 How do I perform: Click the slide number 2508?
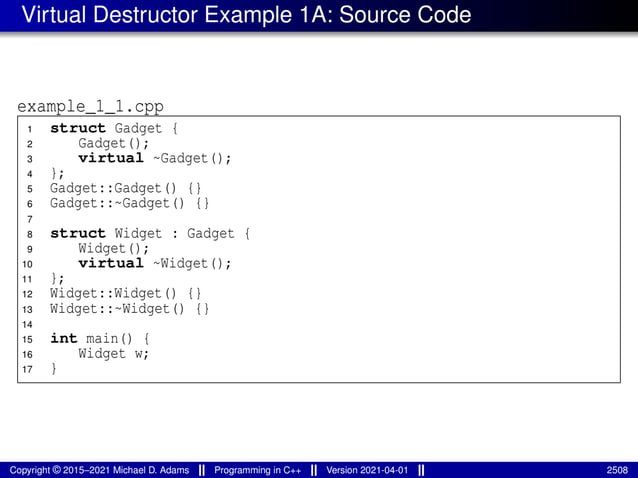pos(617,470)
